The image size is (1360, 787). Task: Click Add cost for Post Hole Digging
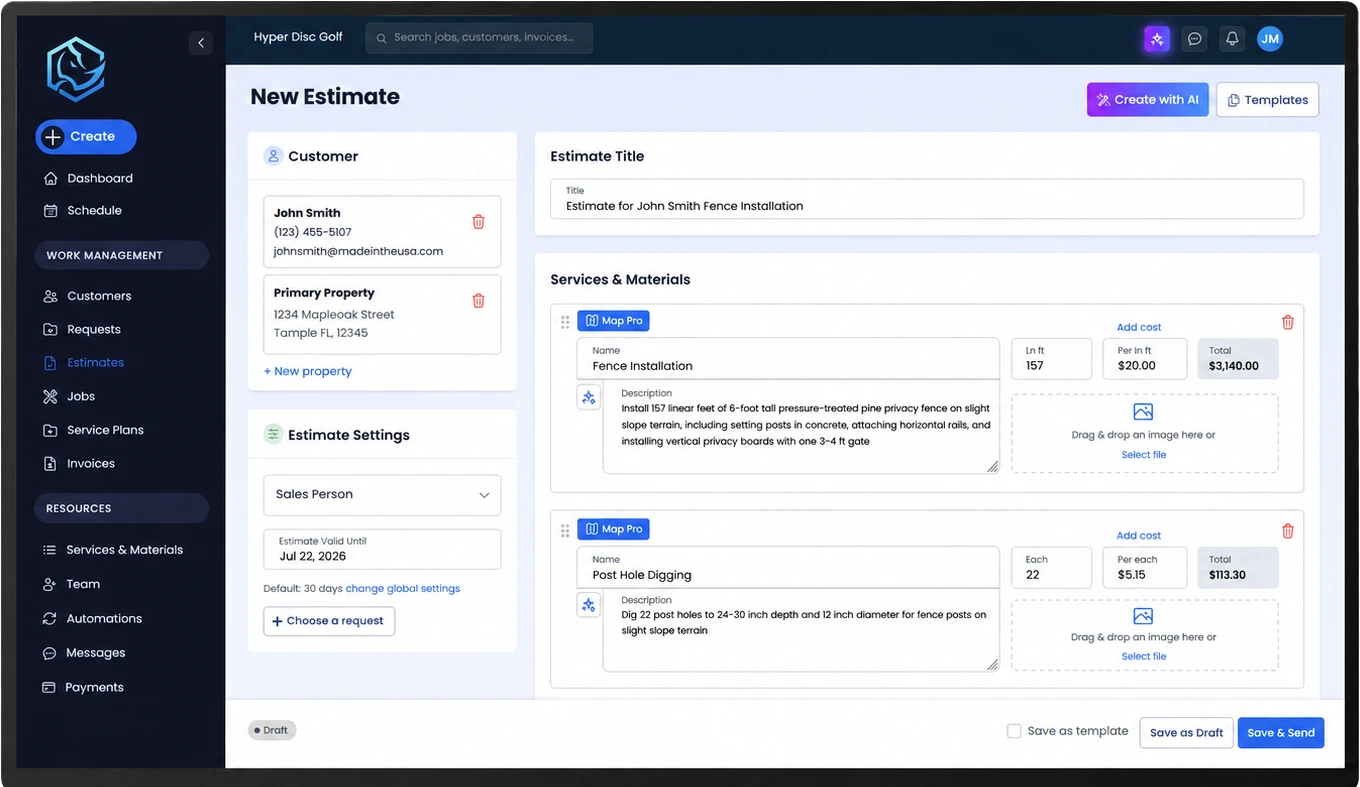(x=1139, y=536)
